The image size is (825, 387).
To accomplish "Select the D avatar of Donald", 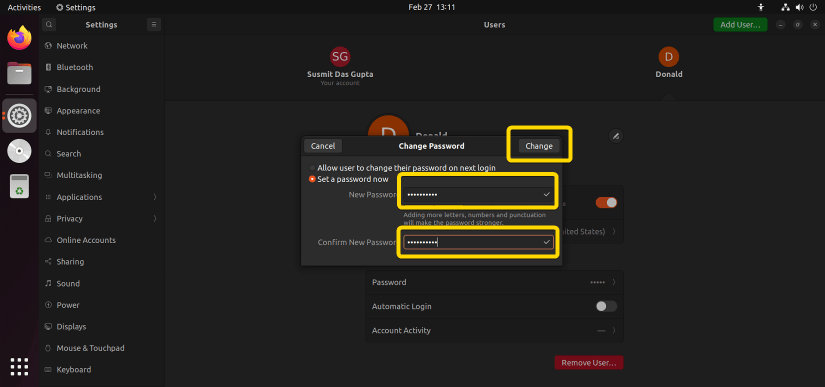I will click(x=669, y=57).
